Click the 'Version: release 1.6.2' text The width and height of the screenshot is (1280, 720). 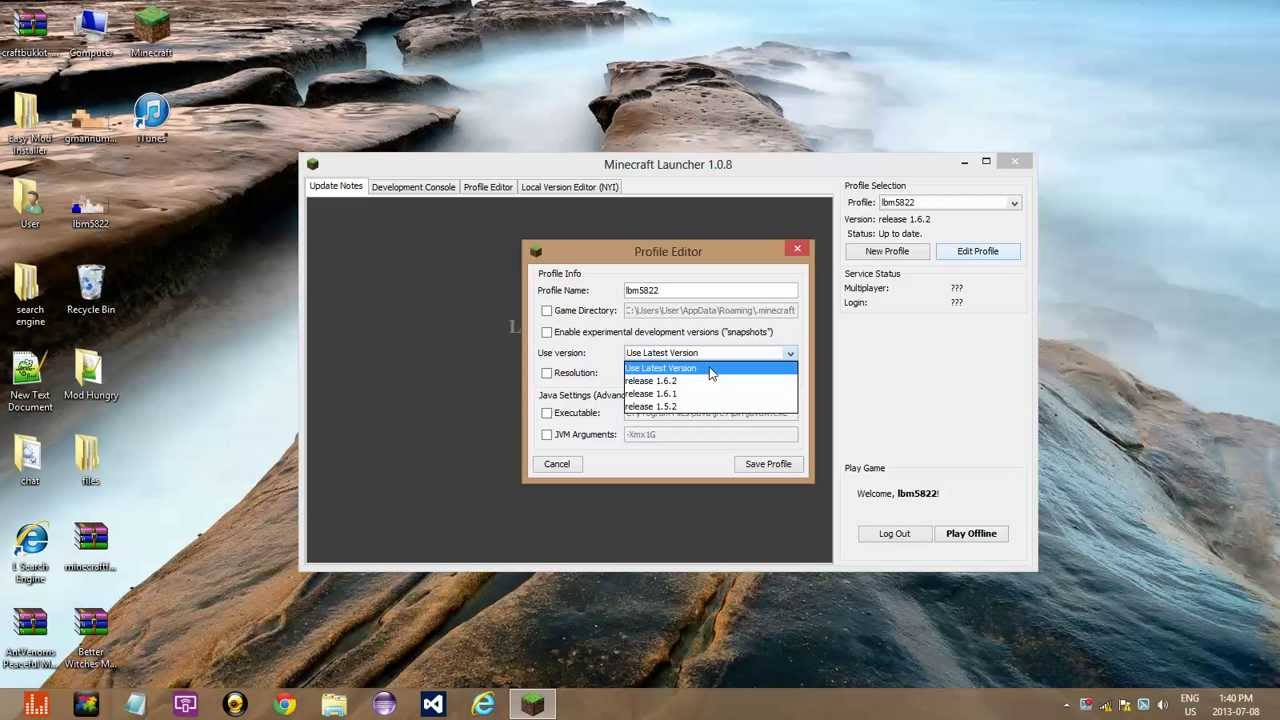click(888, 219)
